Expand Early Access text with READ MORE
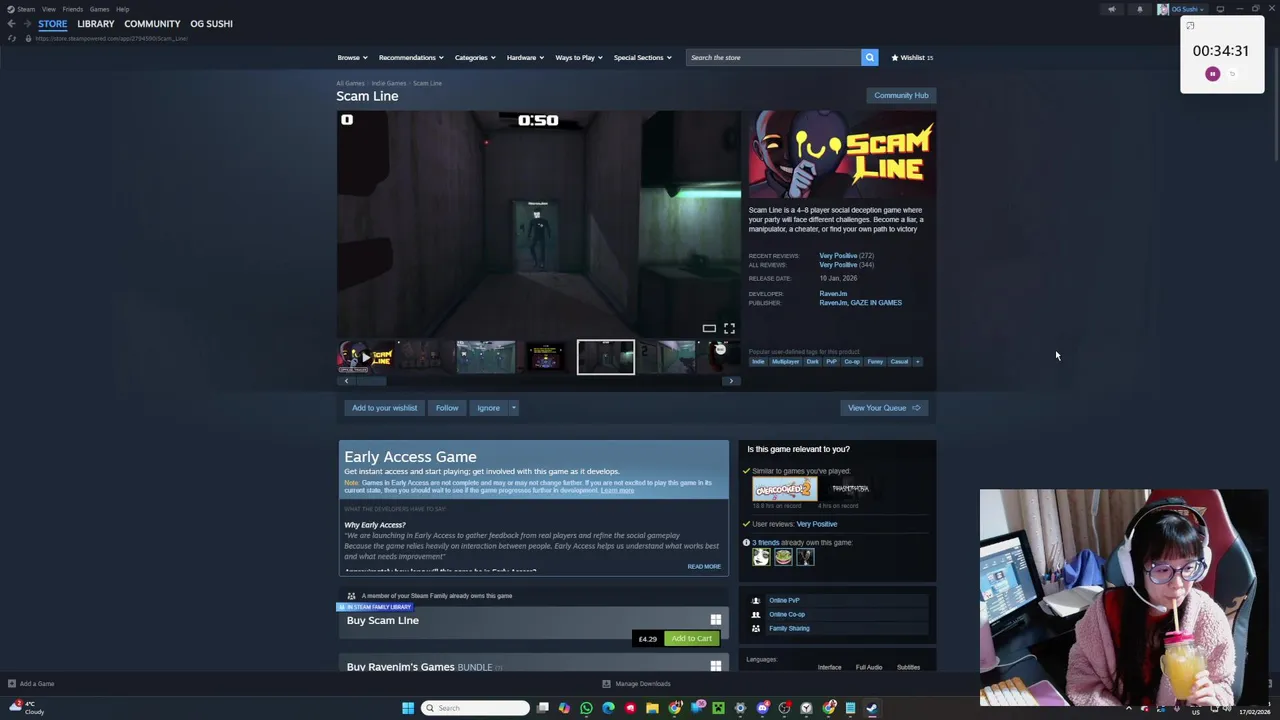 (704, 567)
